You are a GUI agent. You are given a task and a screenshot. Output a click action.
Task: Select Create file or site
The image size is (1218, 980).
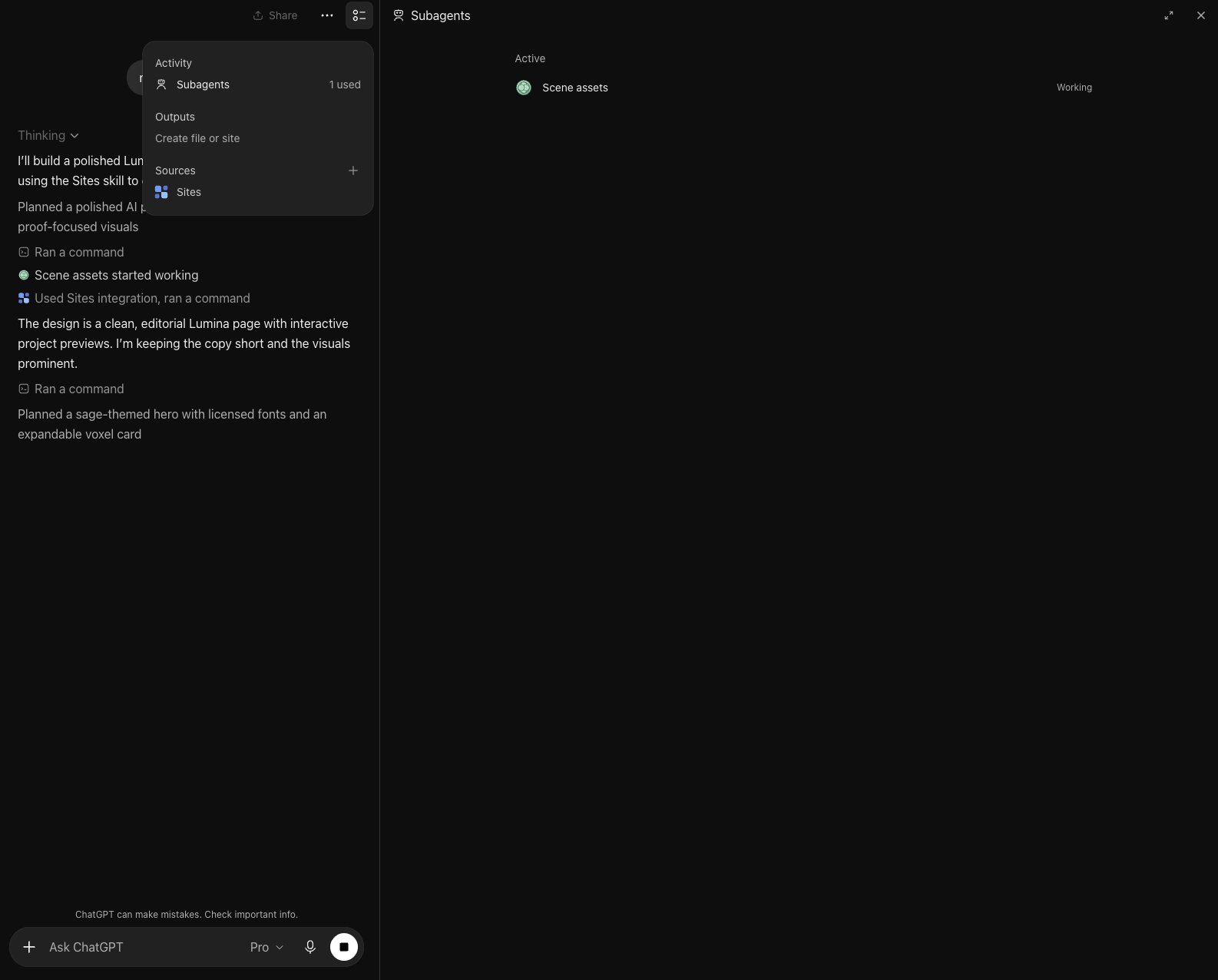pos(197,138)
